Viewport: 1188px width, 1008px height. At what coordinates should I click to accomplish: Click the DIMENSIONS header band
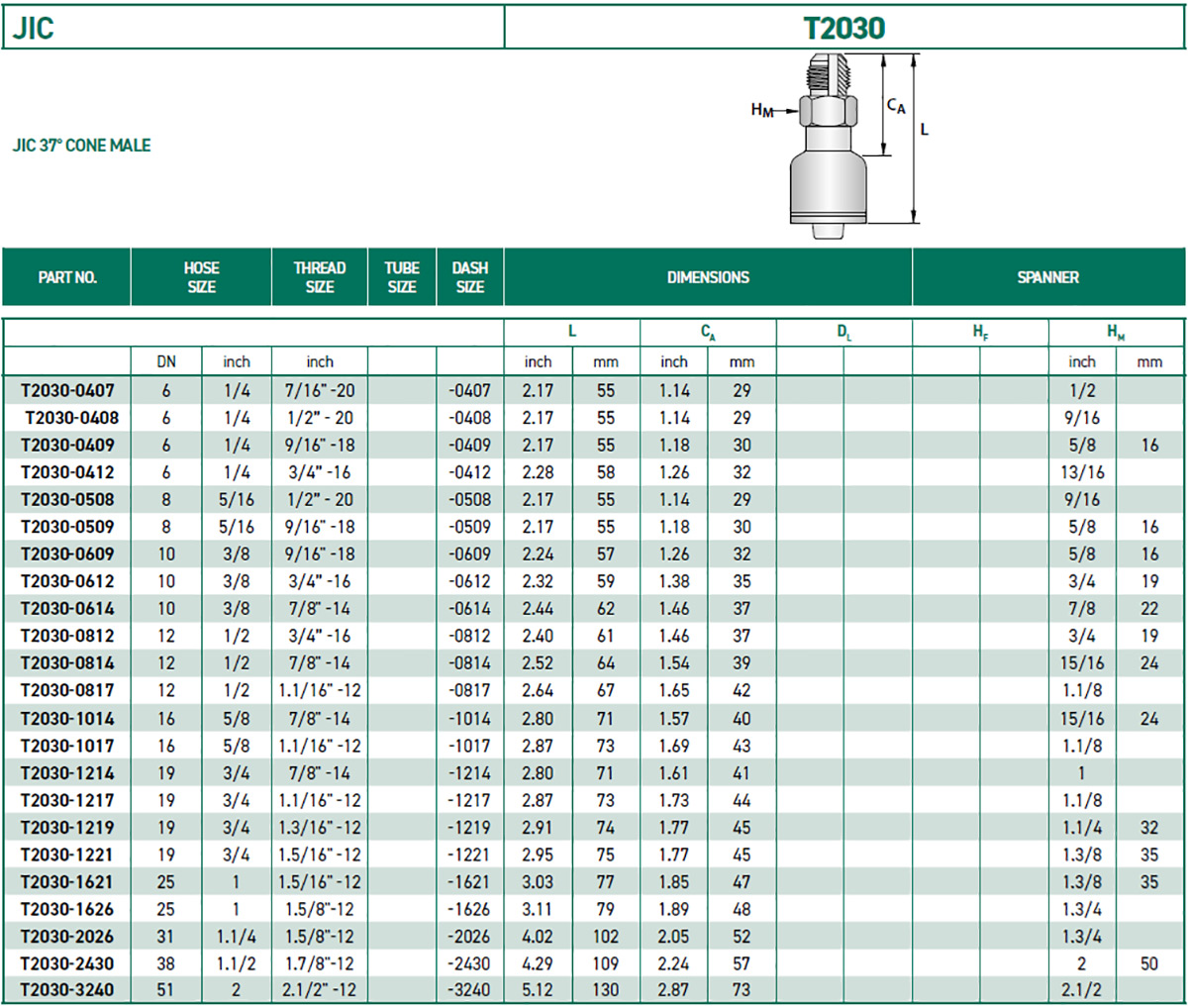tap(708, 277)
